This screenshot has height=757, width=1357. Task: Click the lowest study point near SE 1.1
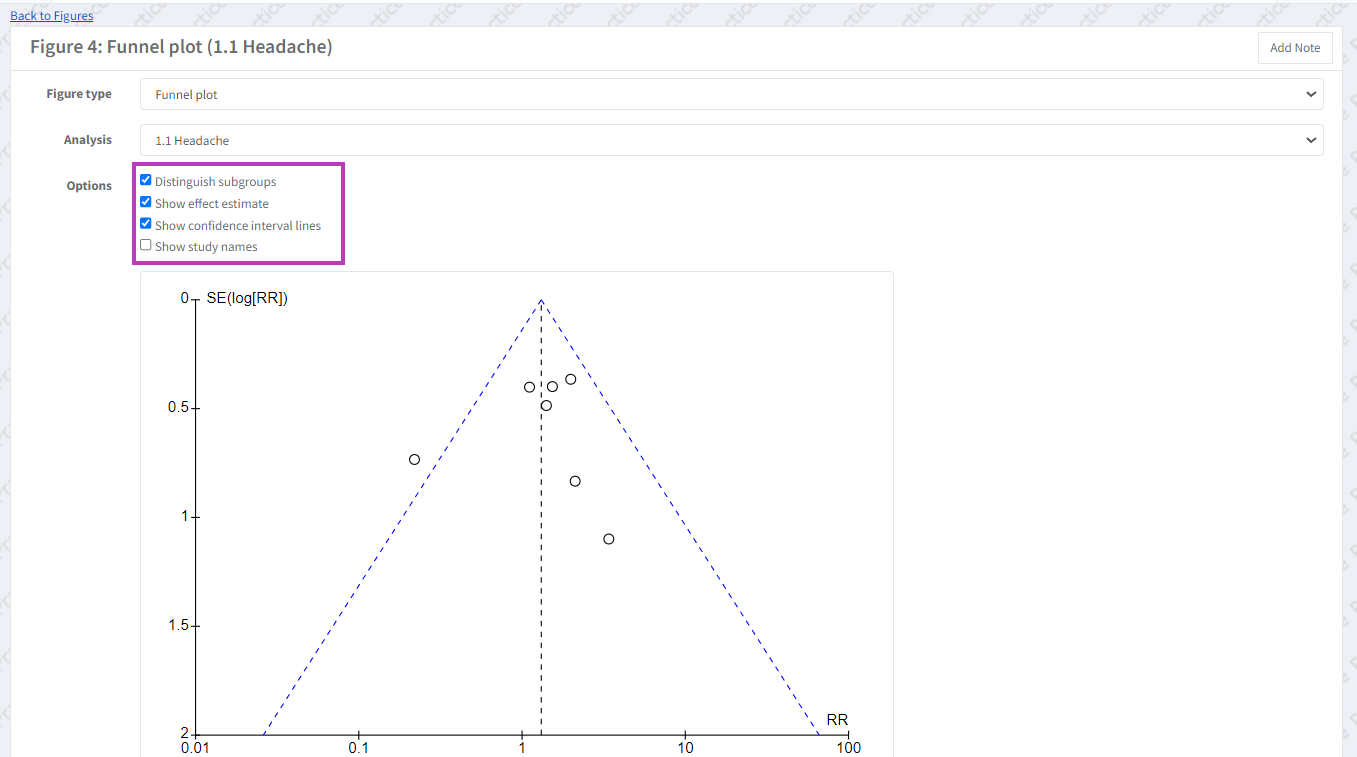point(608,539)
